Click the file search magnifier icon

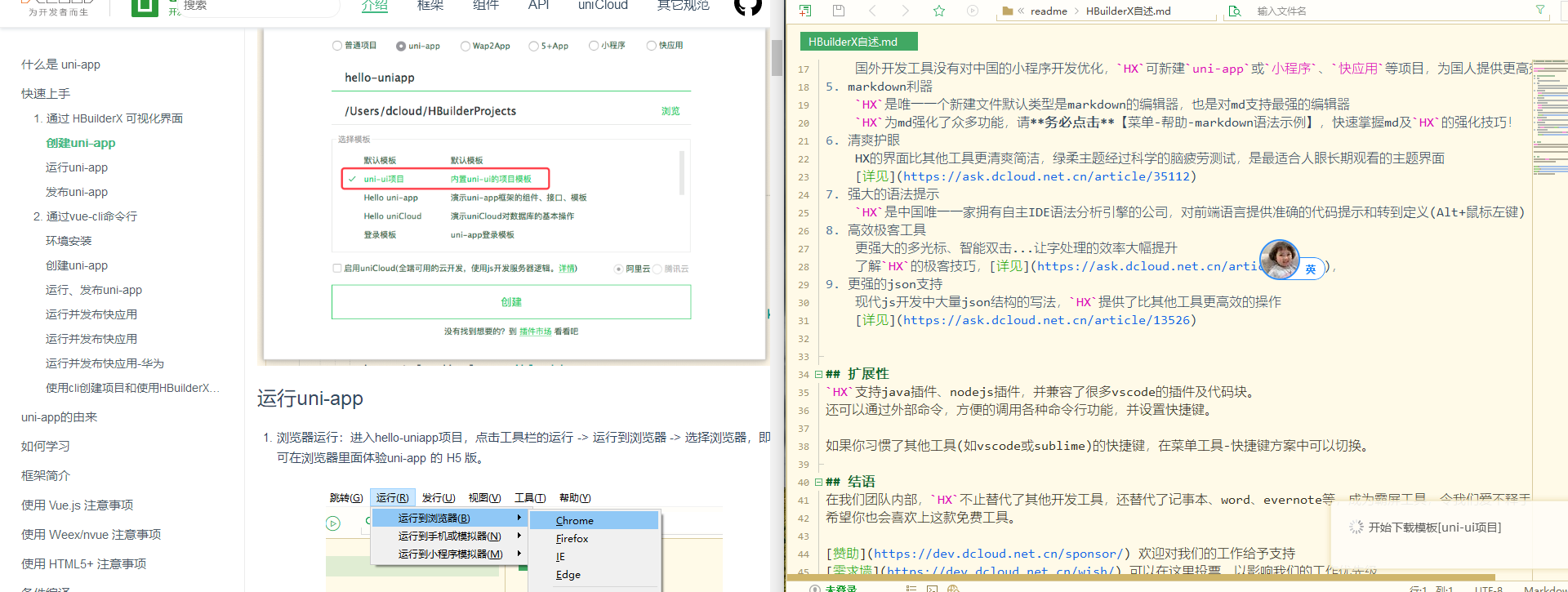[x=1235, y=11]
